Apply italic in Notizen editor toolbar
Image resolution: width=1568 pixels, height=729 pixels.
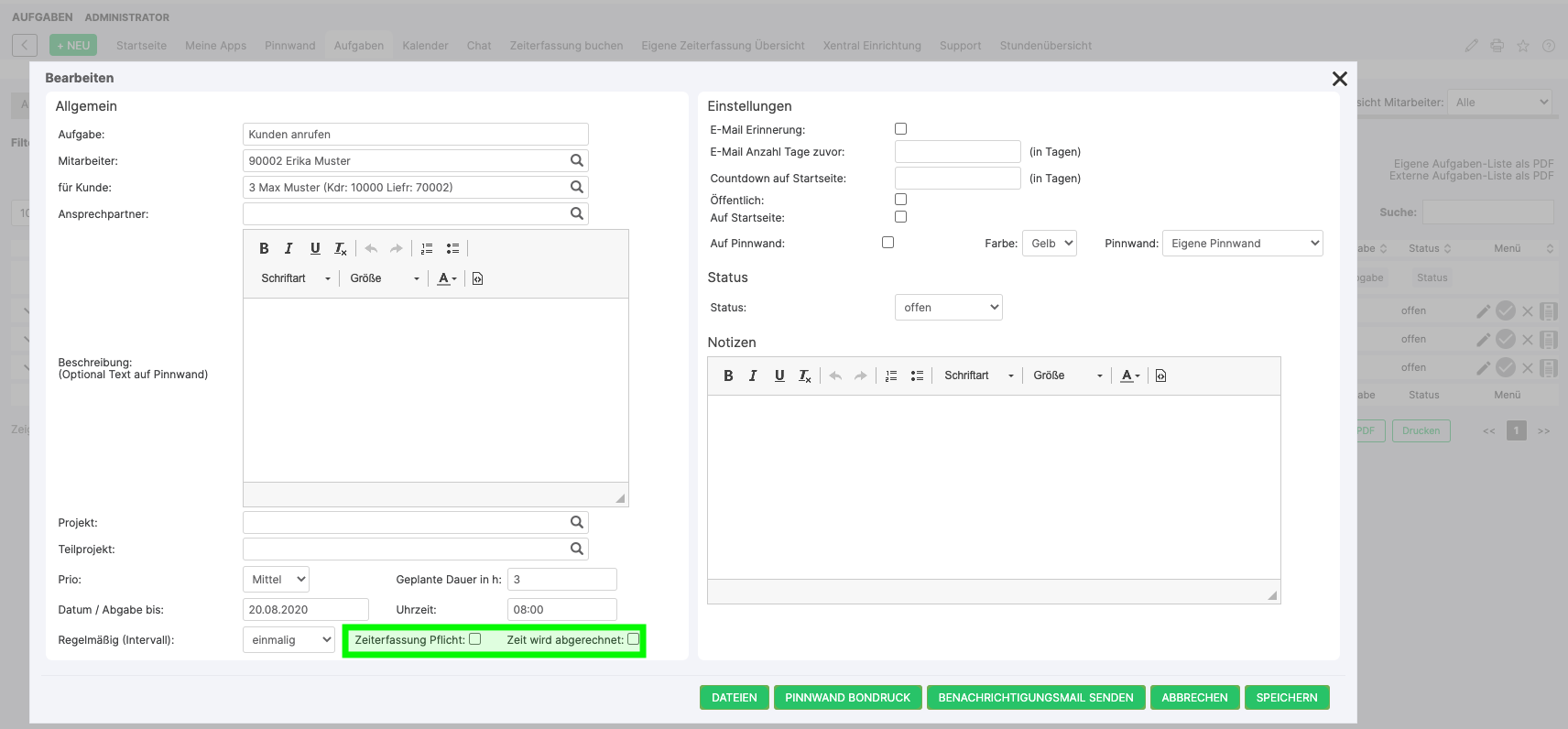753,375
